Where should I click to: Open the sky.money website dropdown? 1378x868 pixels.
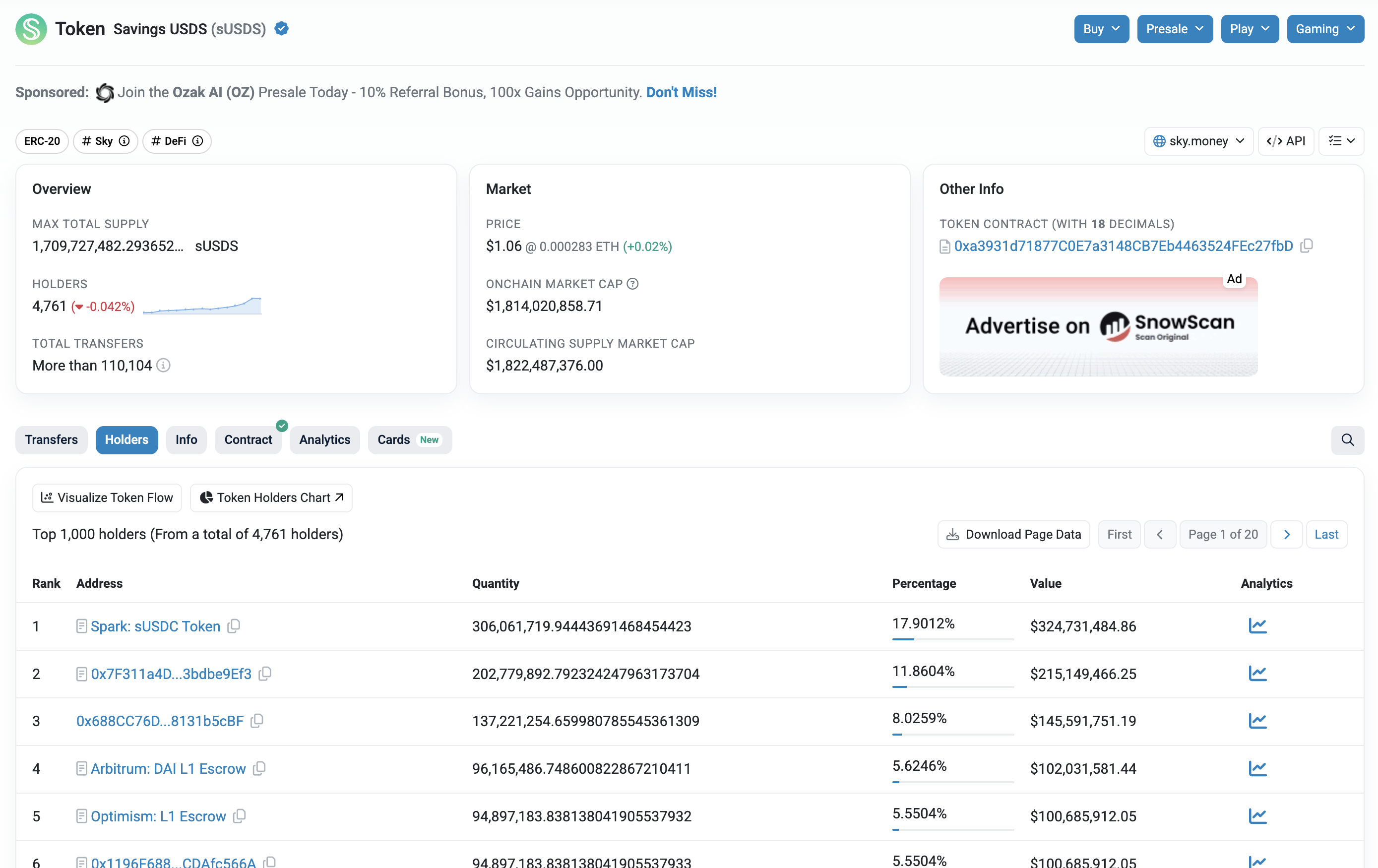coord(1198,141)
